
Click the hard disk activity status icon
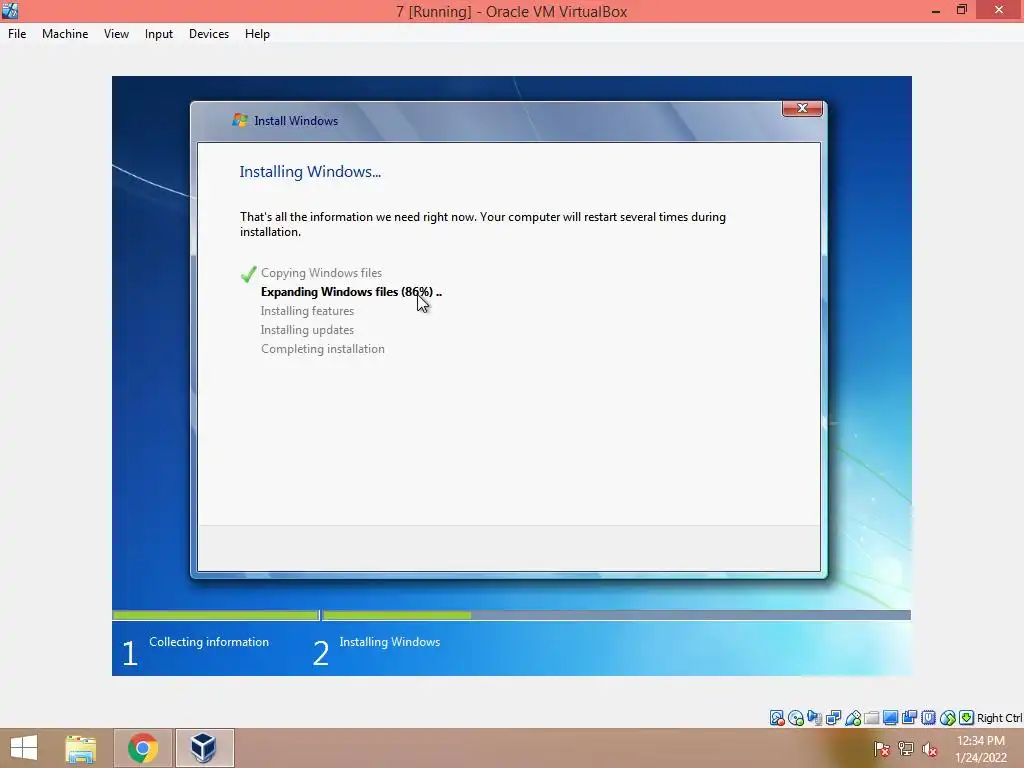777,718
